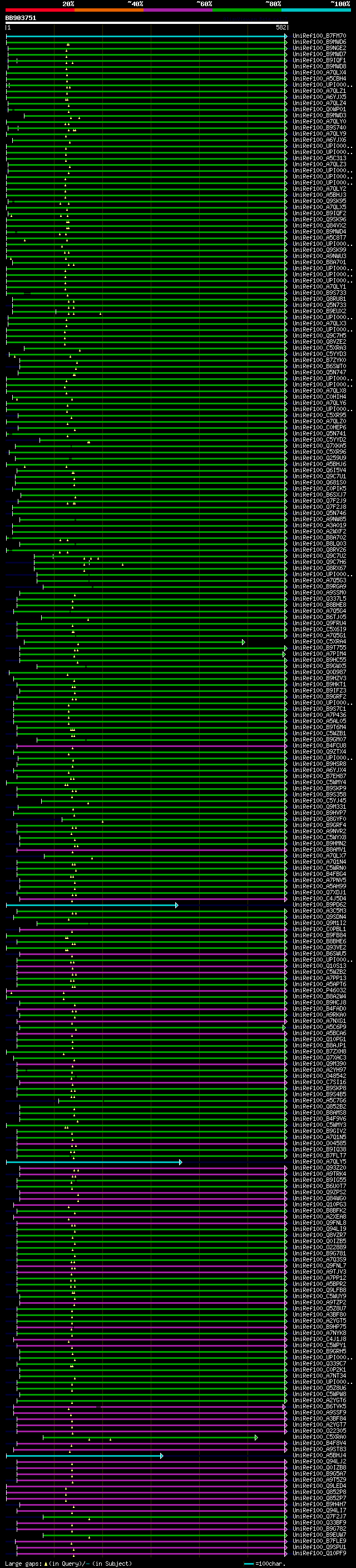Click the cyan alignment bar for UniRef100_B7FM70

pyautogui.click(x=146, y=36)
